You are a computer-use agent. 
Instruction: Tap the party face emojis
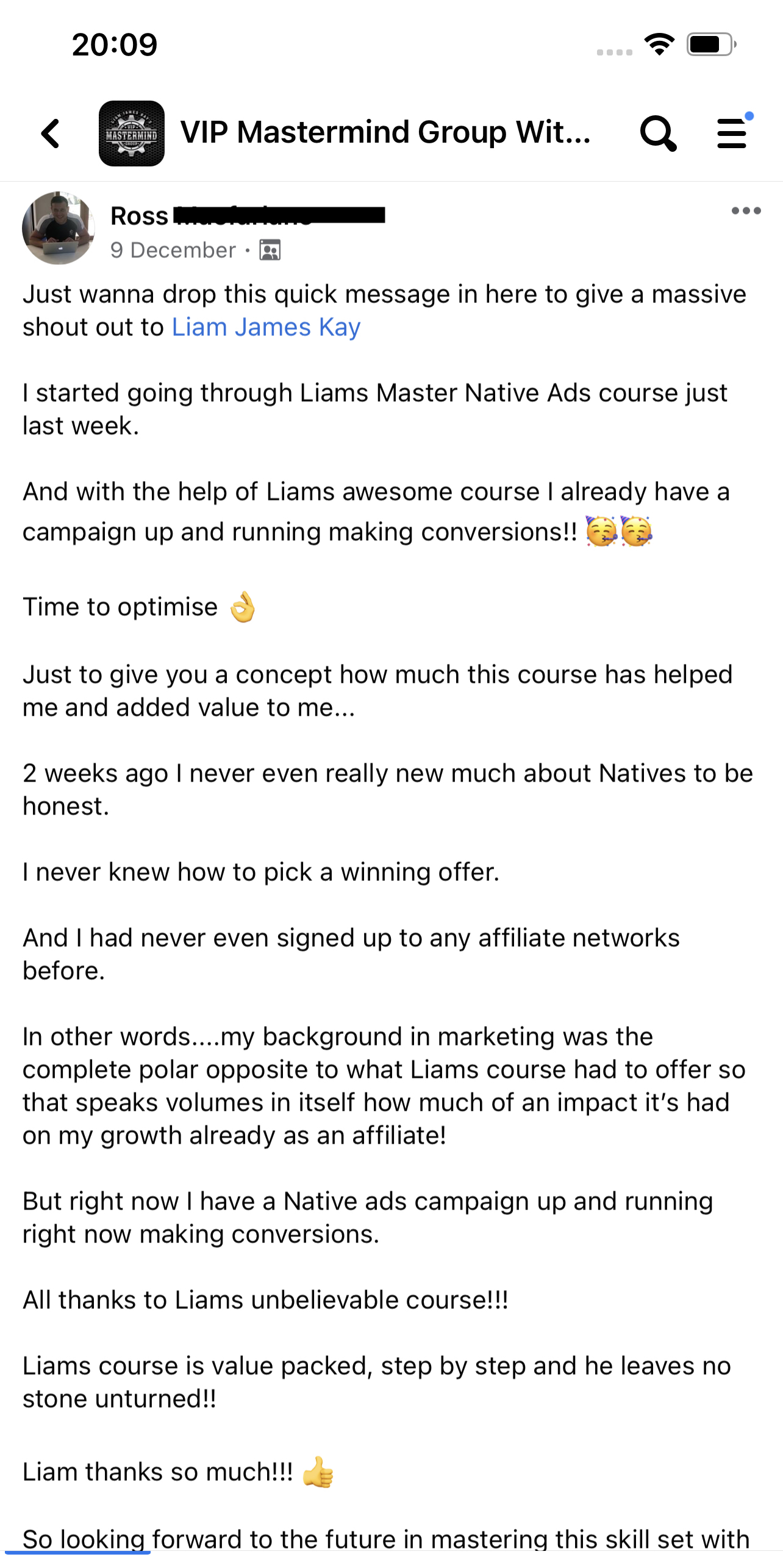(x=619, y=531)
